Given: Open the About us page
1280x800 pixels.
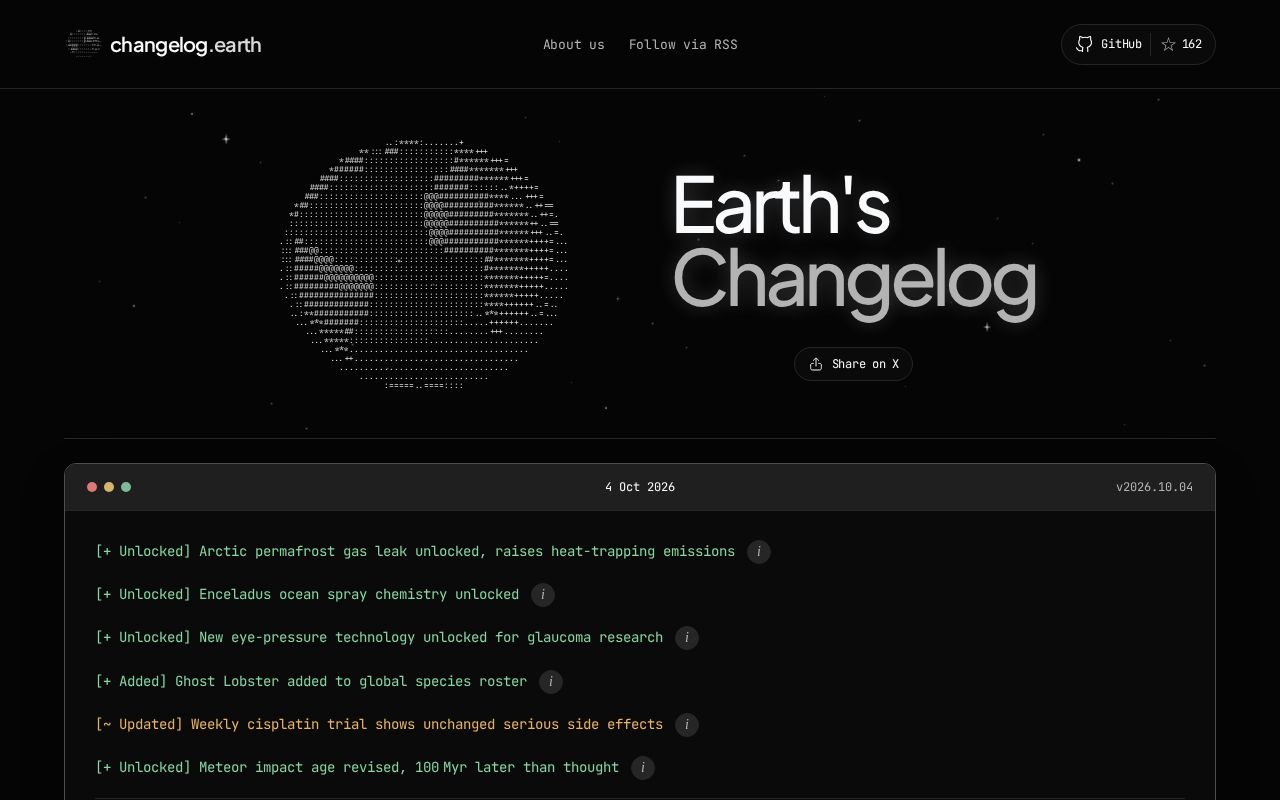Looking at the screenshot, I should point(574,44).
